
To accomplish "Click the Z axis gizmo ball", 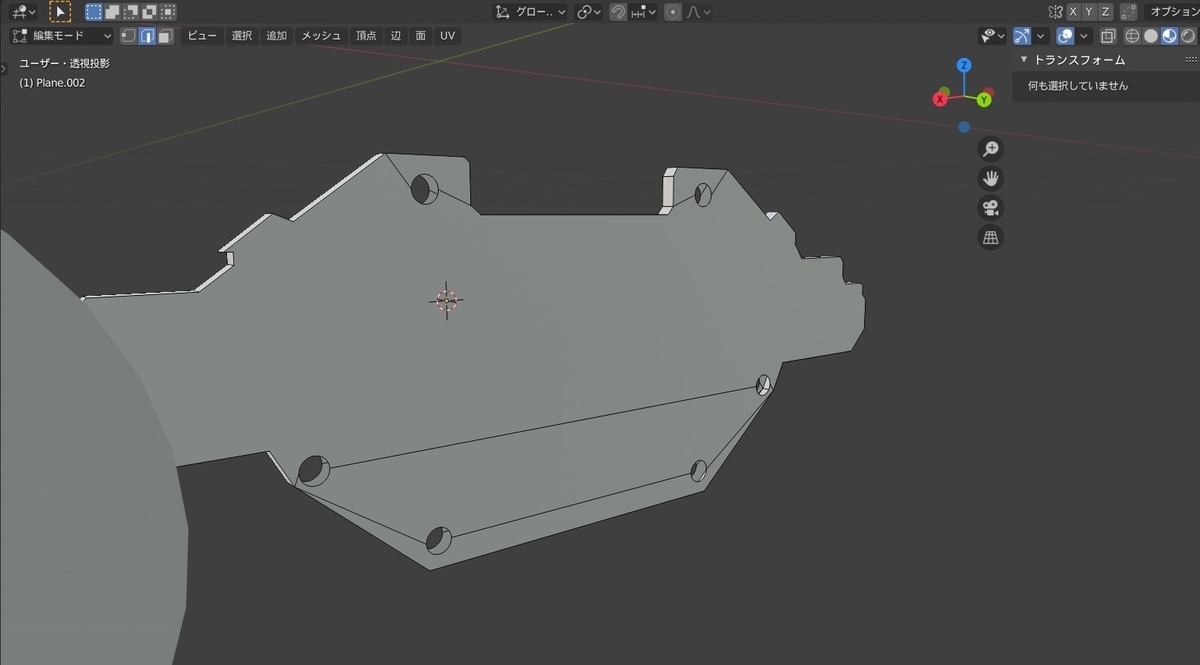I will click(964, 65).
